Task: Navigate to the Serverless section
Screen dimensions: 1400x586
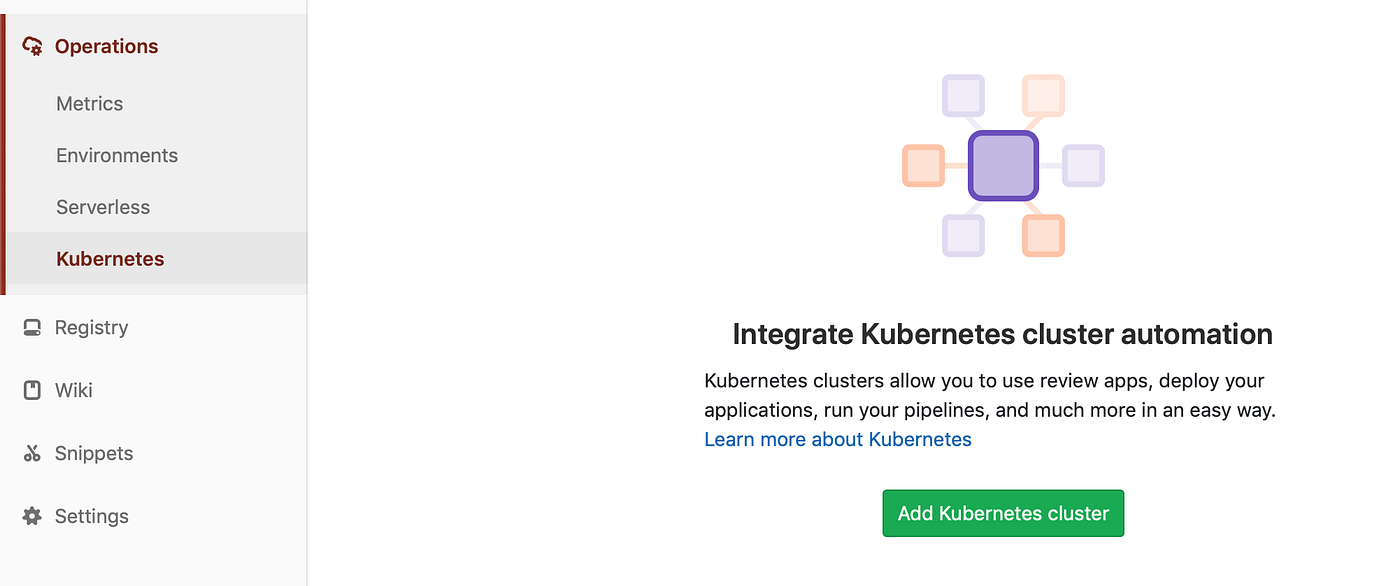Action: click(x=102, y=207)
